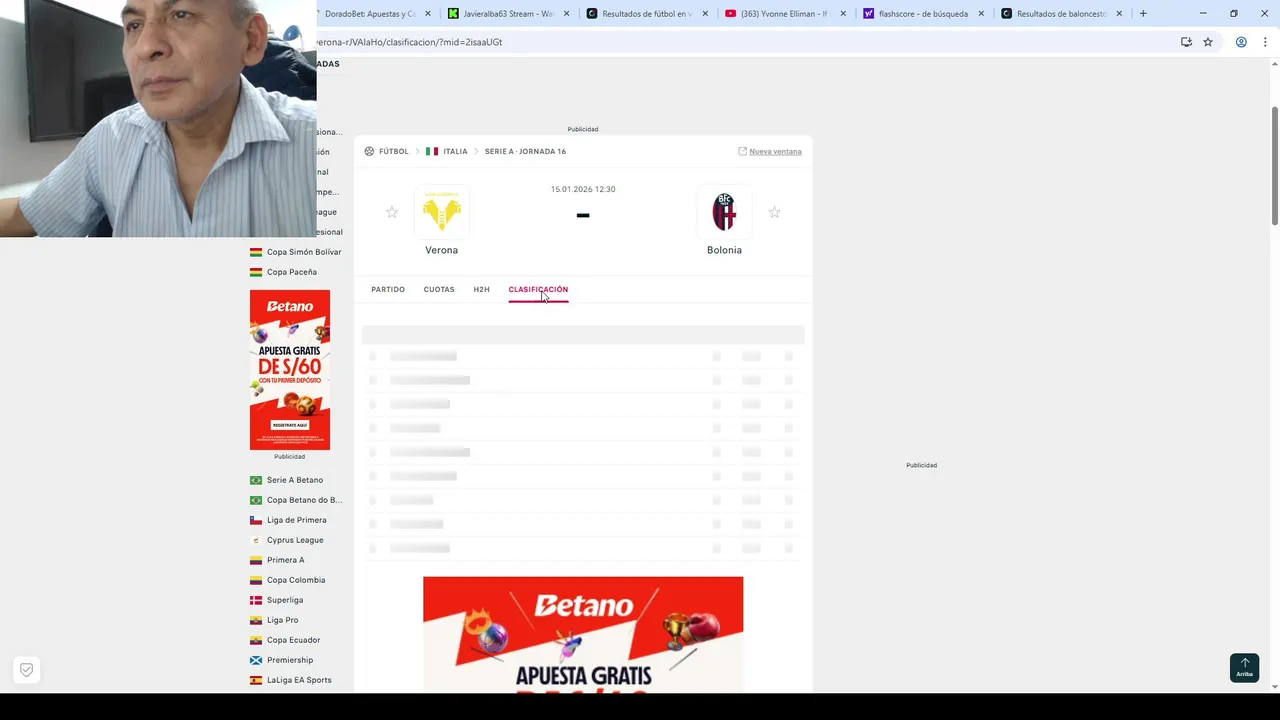Viewport: 1280px width, 720px height.
Task: Click the Verona team crest
Action: pos(441,212)
